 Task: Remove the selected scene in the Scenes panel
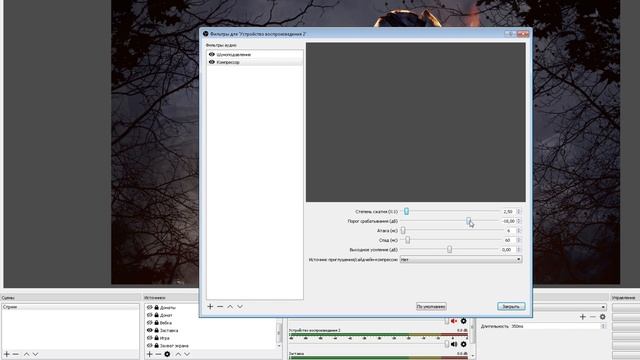pos(16,354)
